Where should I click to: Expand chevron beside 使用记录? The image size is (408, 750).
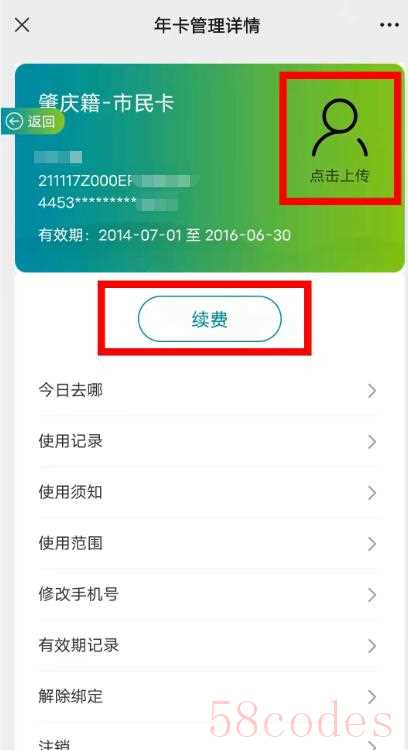click(372, 442)
